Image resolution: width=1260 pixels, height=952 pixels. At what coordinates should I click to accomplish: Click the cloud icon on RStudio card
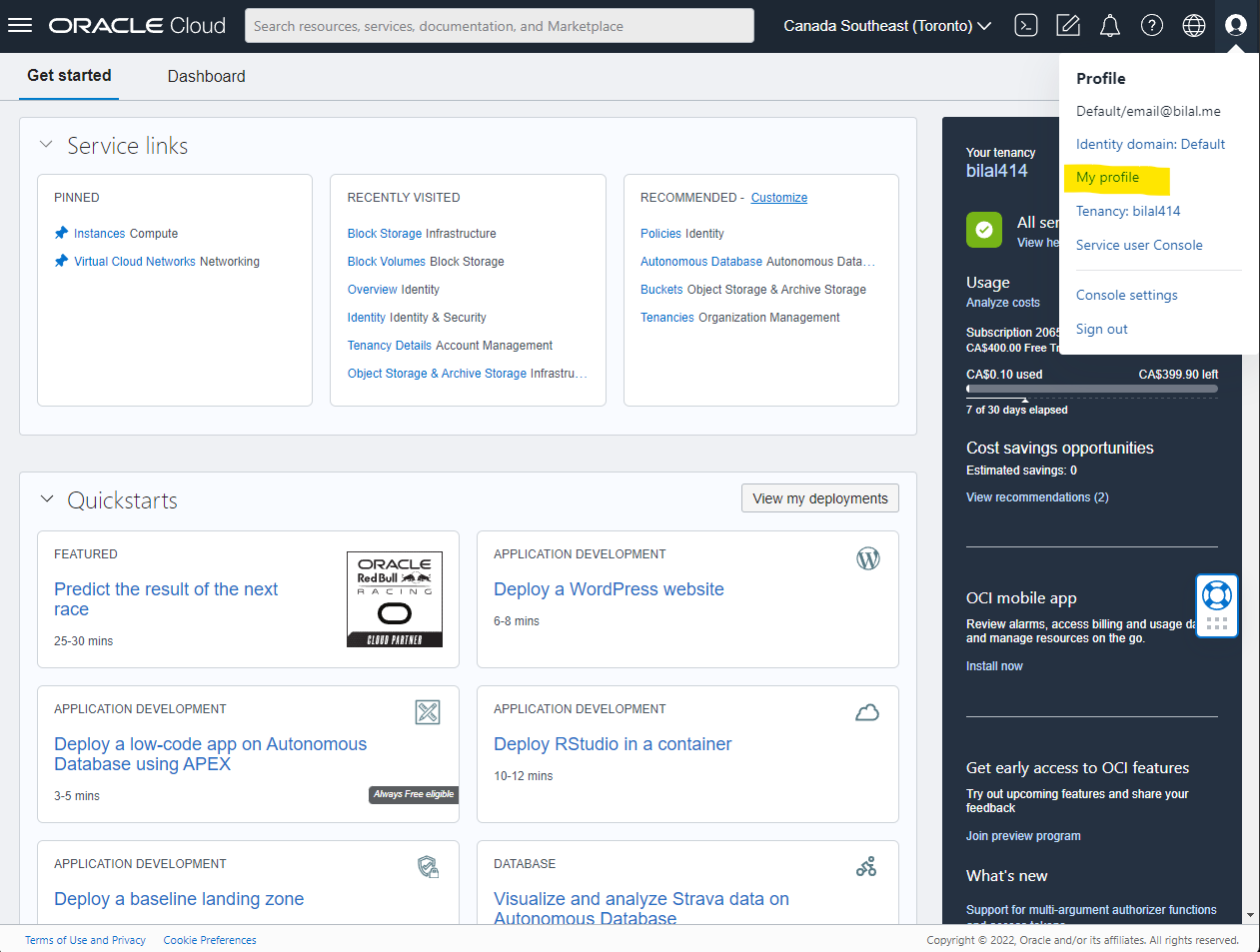(x=867, y=712)
